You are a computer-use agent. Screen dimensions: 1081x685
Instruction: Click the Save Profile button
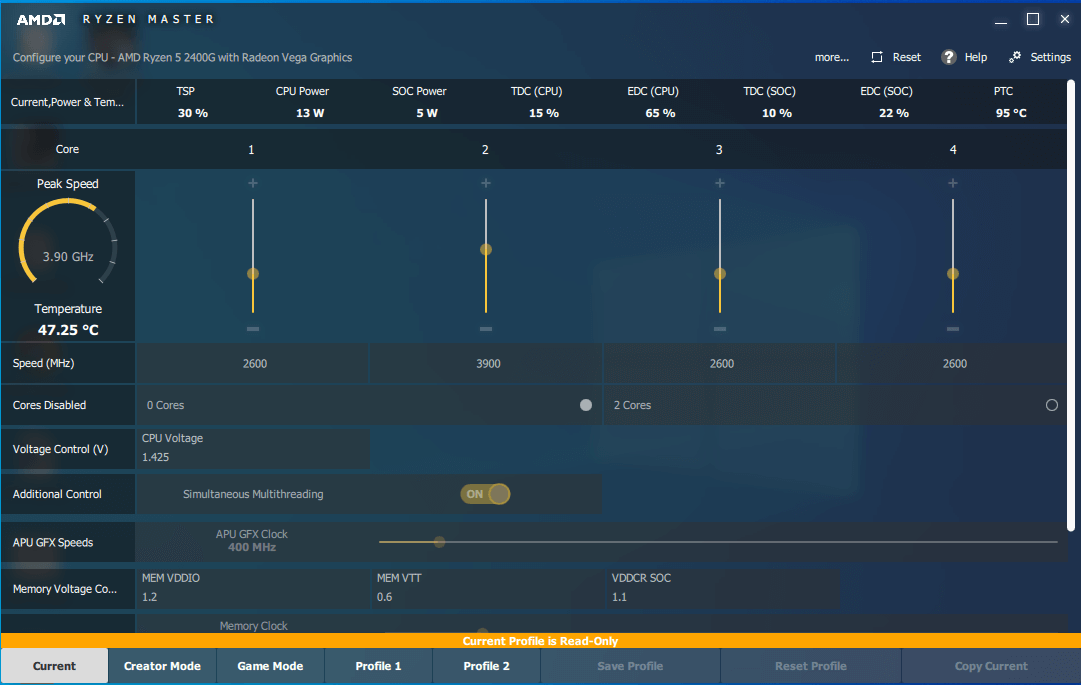click(629, 665)
